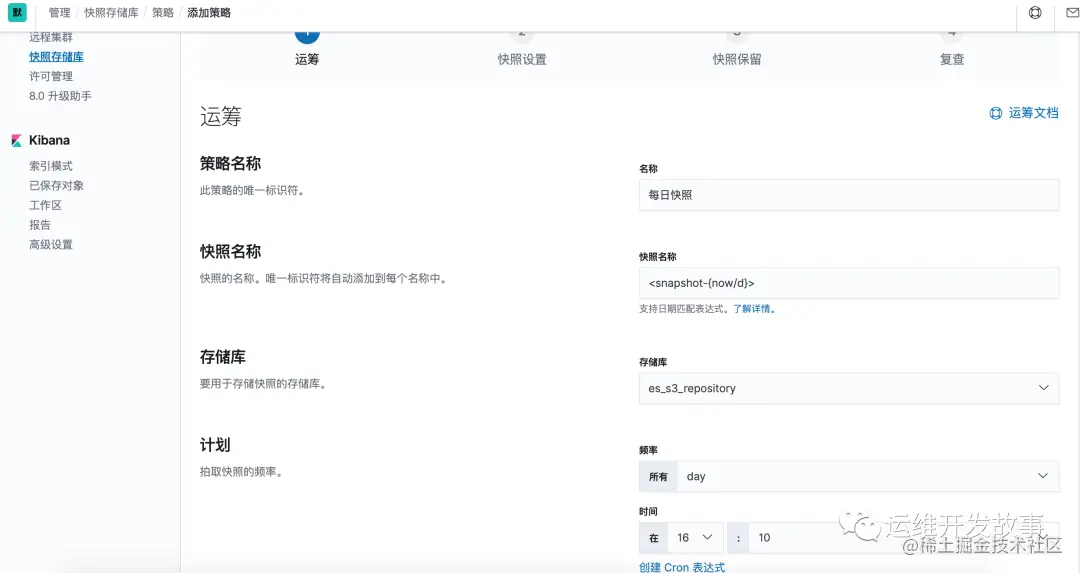The image size is (1080, 573).
Task: Click the 添加策略 breadcrumb text
Action: 209,12
